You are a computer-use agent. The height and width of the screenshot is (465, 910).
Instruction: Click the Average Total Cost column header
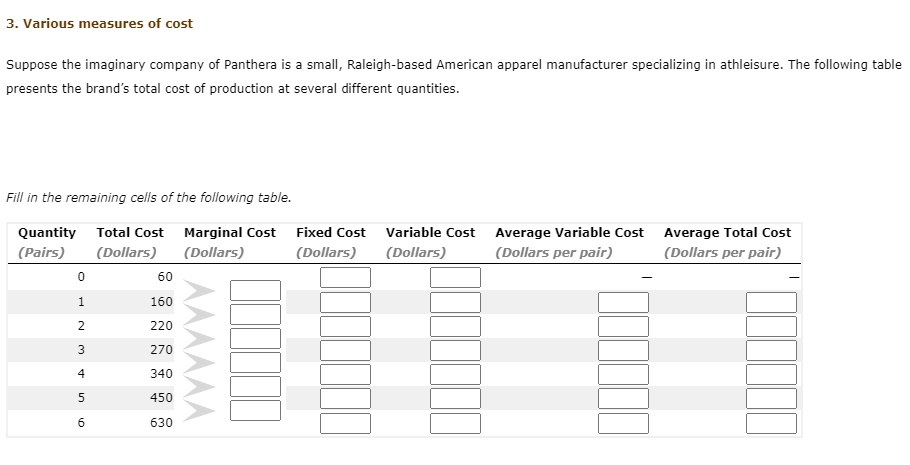(x=727, y=233)
